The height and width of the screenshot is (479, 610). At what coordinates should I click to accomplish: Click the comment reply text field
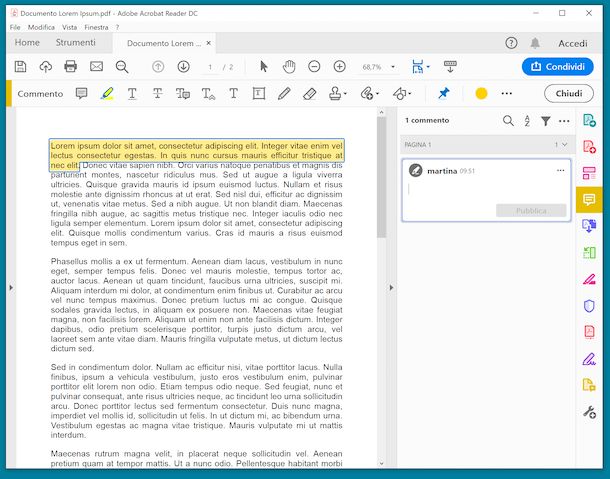click(x=486, y=190)
